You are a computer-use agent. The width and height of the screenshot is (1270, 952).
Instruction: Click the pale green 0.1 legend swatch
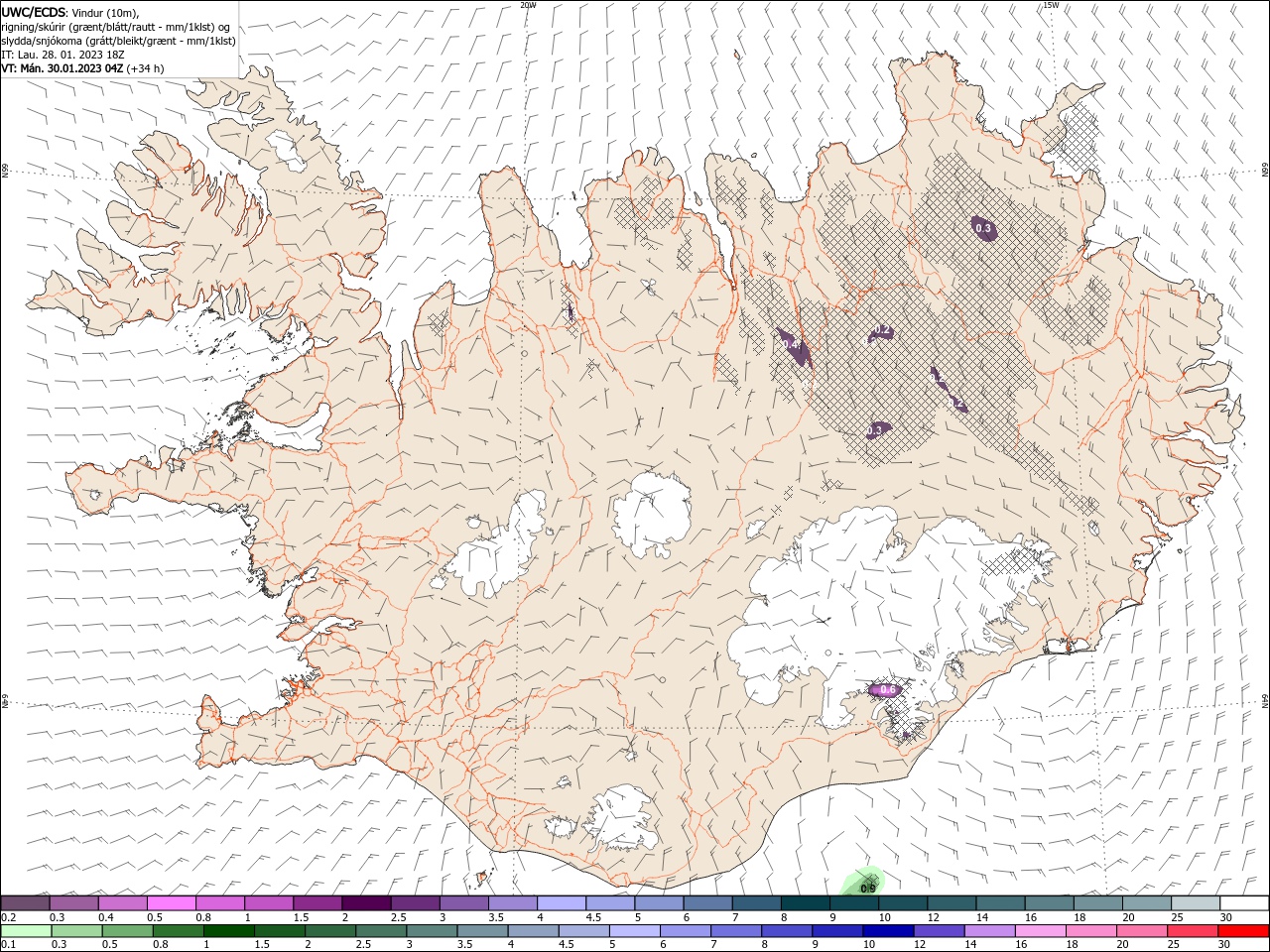coord(26,931)
